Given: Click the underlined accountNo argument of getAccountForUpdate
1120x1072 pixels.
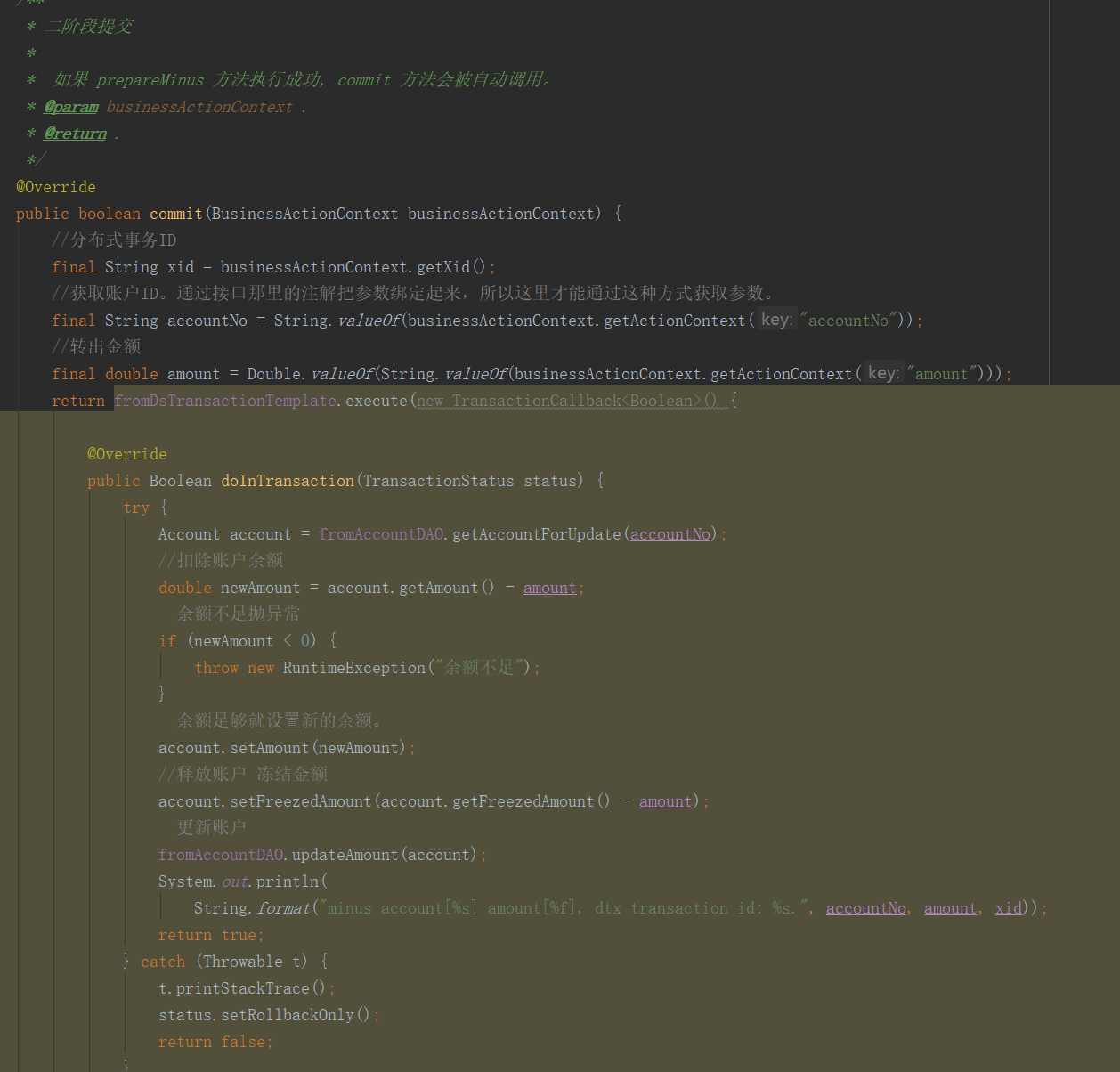Looking at the screenshot, I should point(670,534).
